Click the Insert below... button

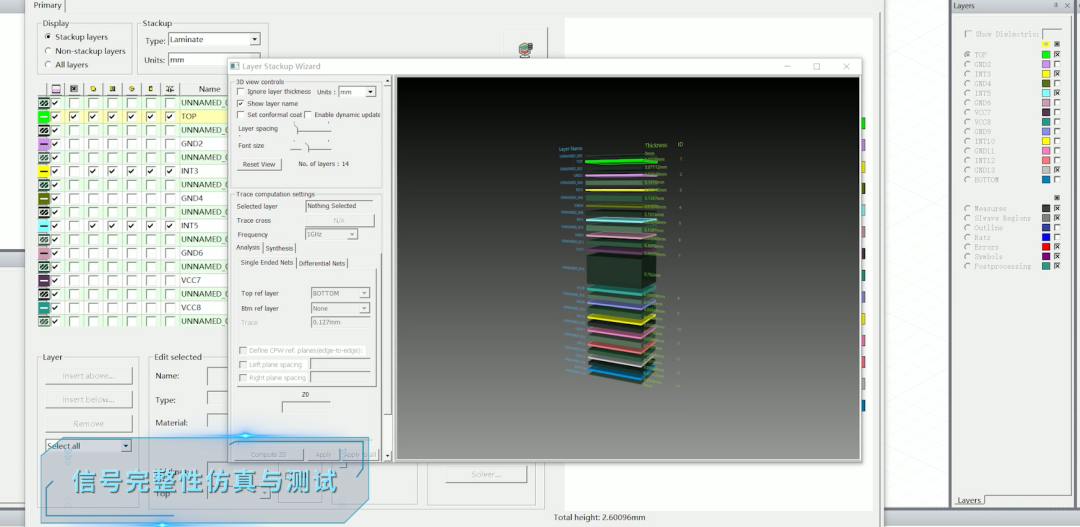pyautogui.click(x=88, y=400)
